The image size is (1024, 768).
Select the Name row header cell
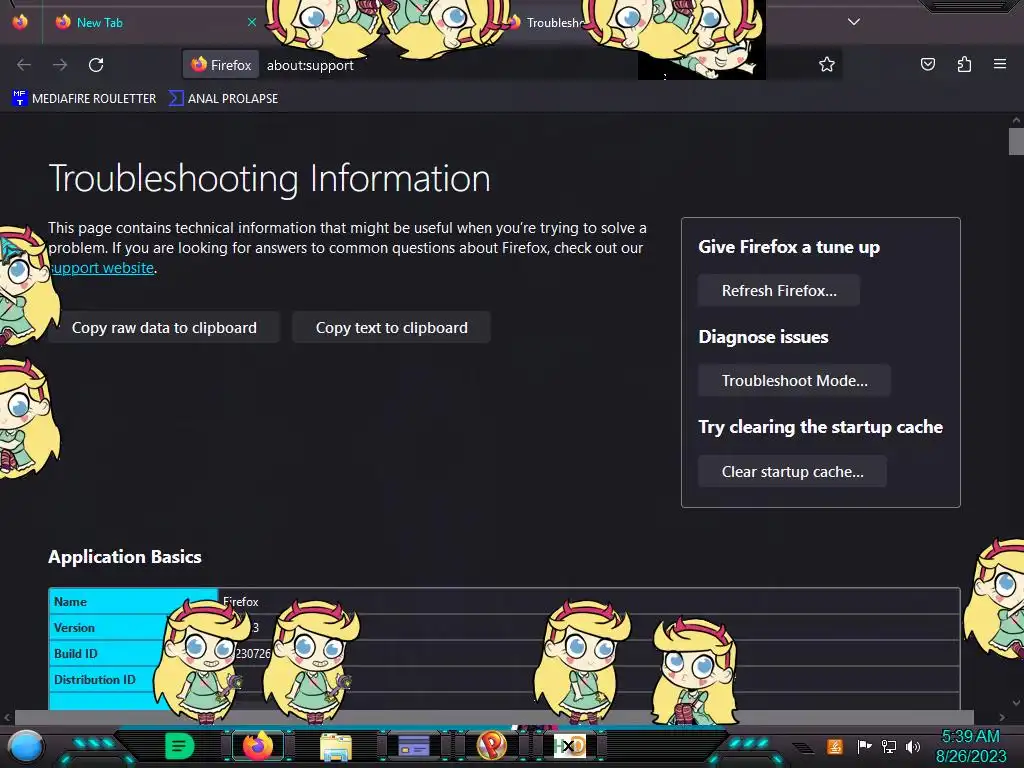point(133,601)
